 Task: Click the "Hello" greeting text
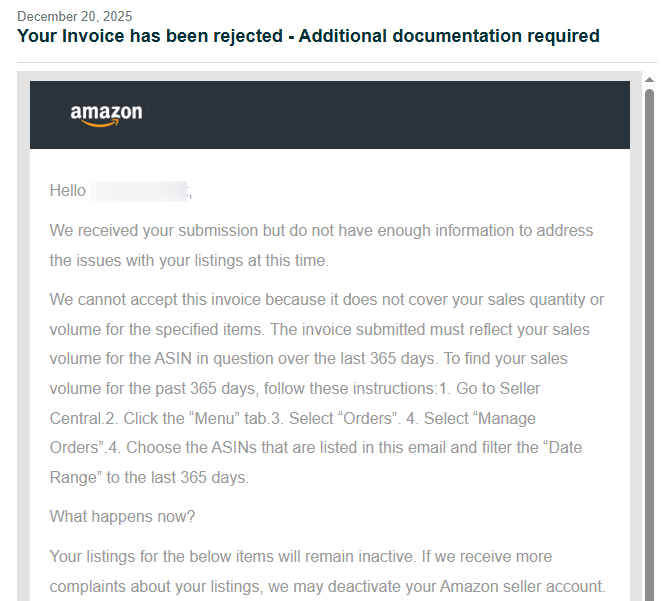point(68,190)
